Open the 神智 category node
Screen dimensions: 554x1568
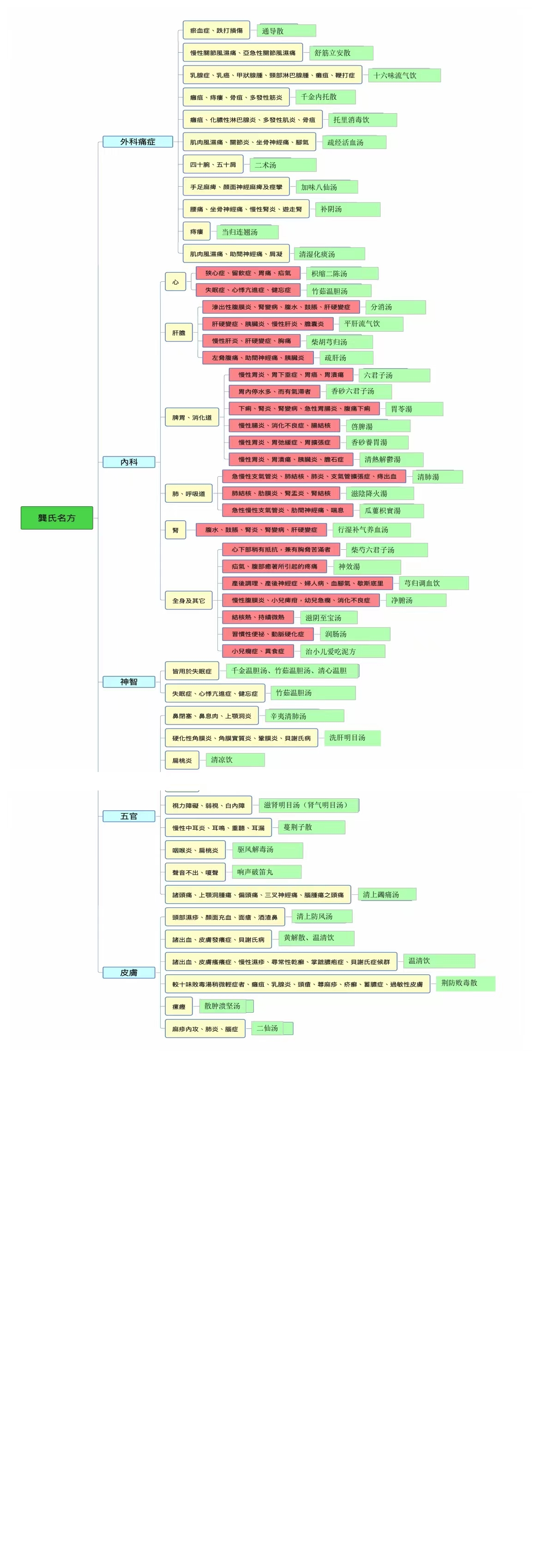(x=129, y=682)
